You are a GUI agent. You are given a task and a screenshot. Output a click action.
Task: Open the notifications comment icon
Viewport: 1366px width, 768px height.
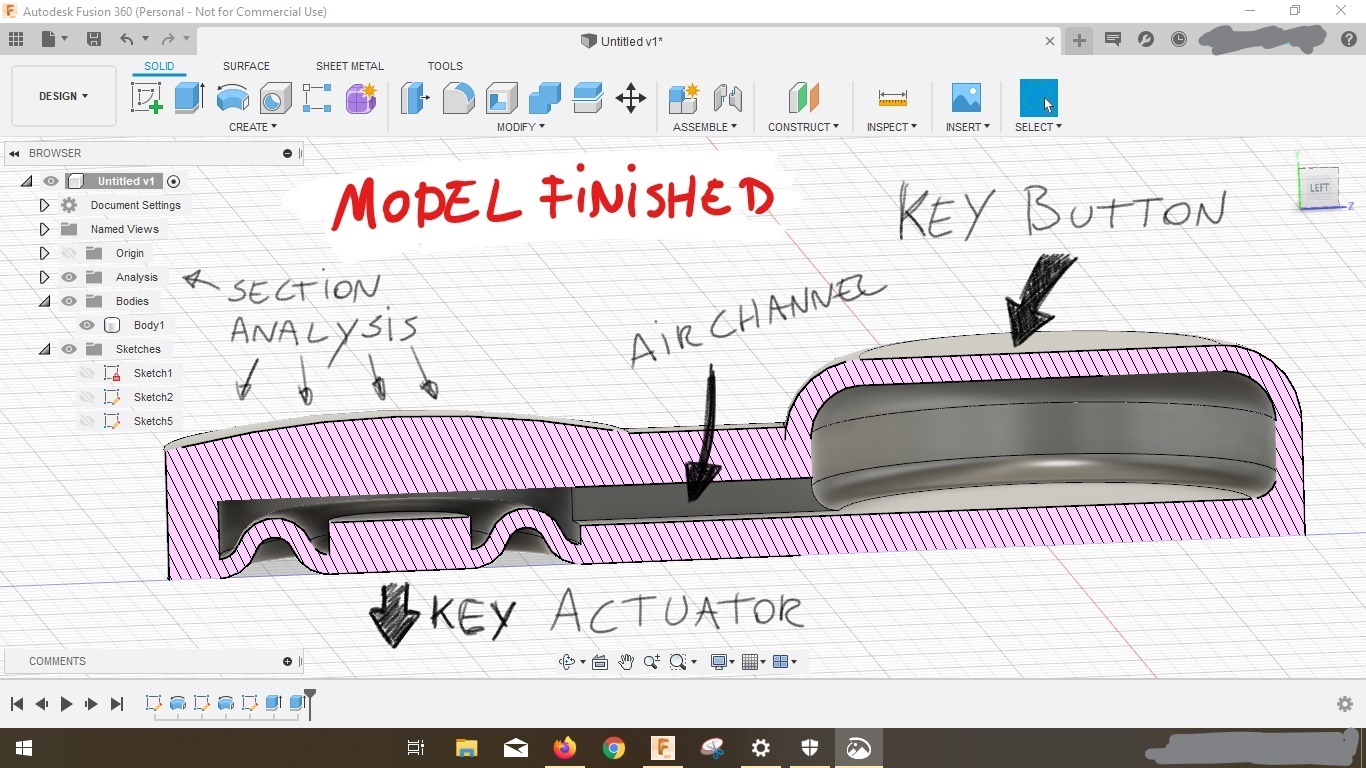[1112, 39]
